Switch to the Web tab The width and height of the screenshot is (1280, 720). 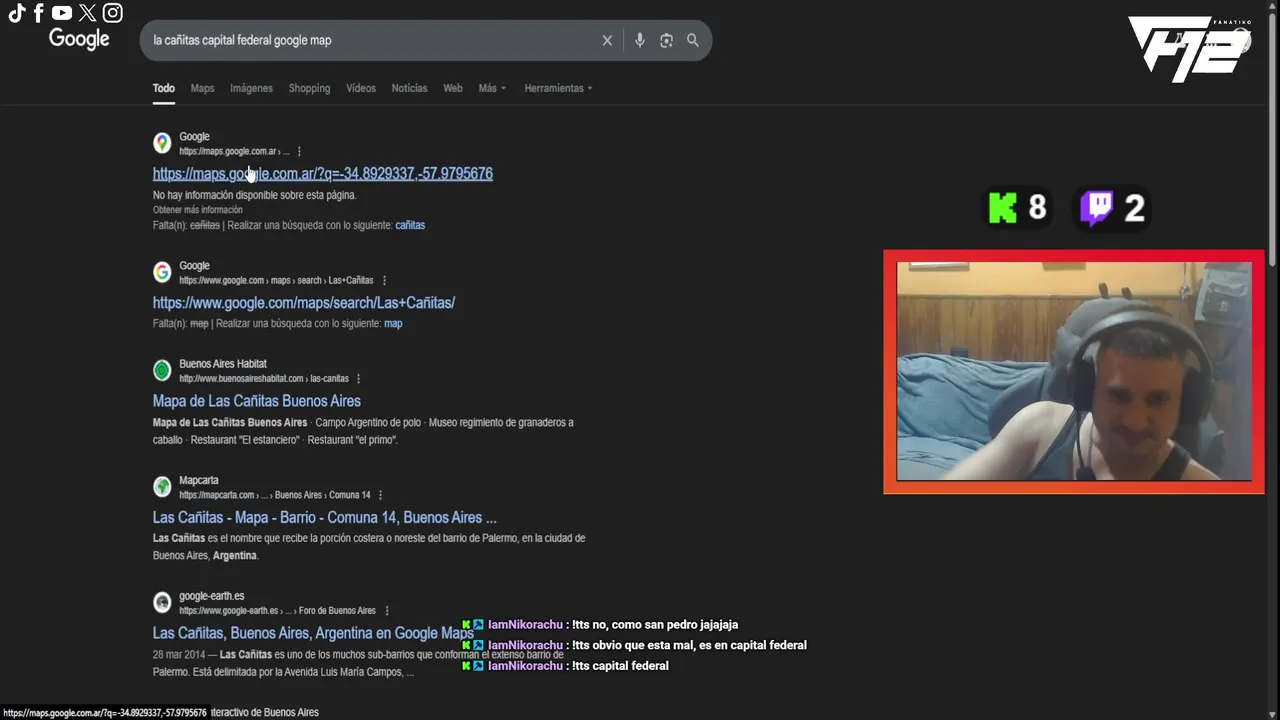[453, 88]
